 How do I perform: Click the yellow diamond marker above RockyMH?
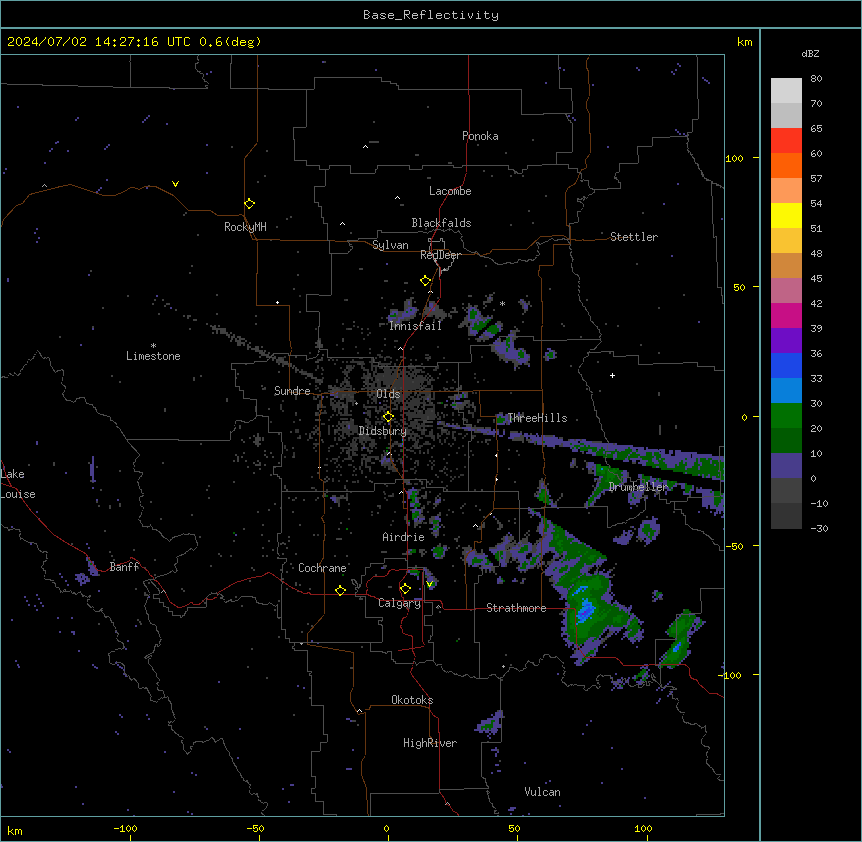coord(249,204)
